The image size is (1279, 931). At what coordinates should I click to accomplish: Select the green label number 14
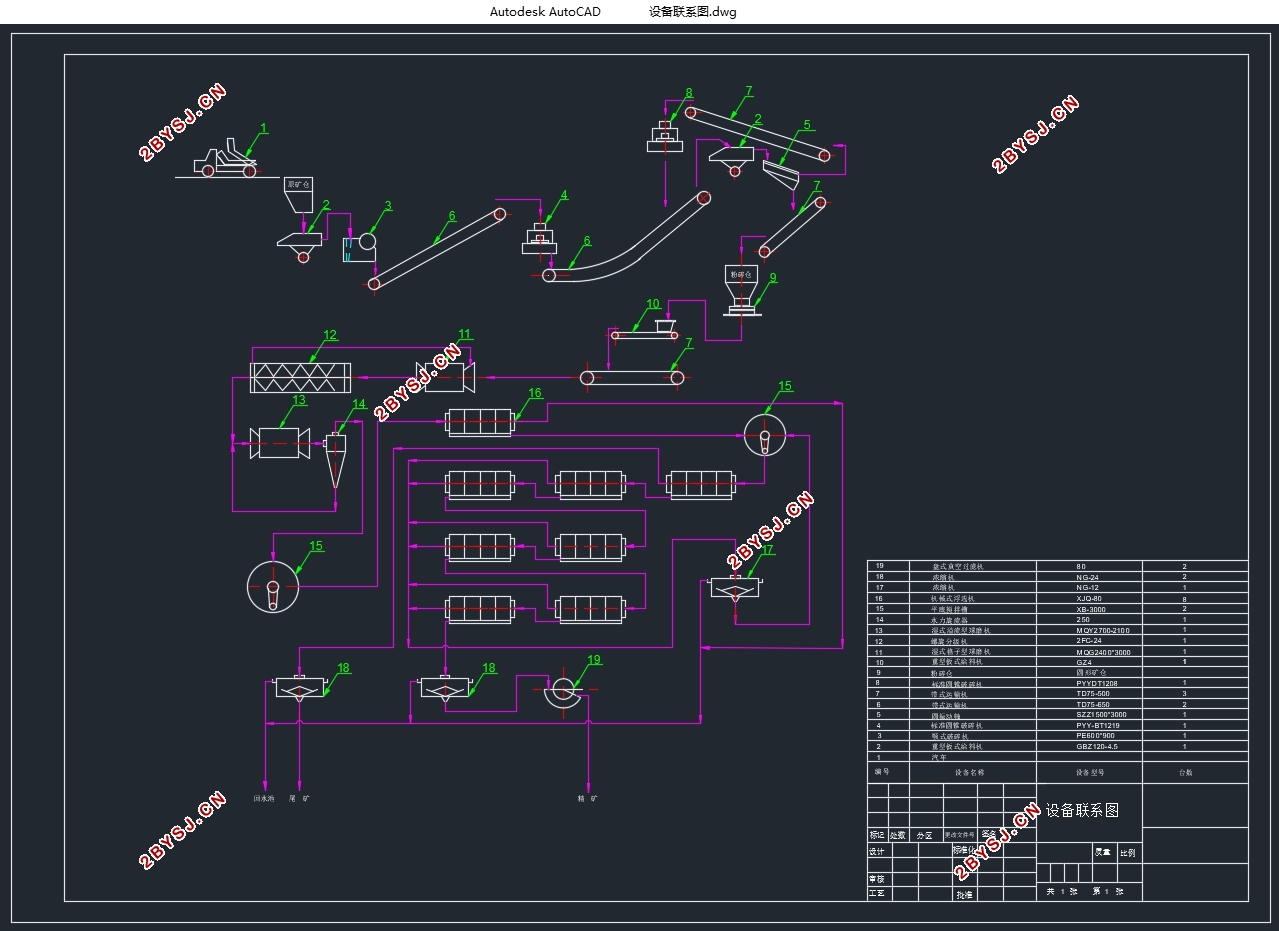click(x=359, y=404)
